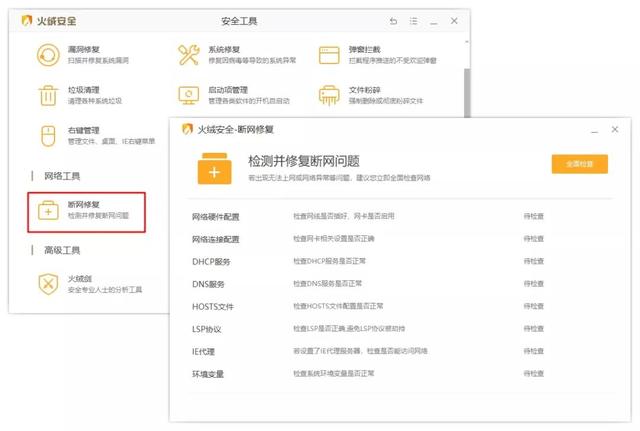Viewport: 640px width, 431px height.
Task: Open 右键管理 by its text label
Action: pyautogui.click(x=84, y=131)
